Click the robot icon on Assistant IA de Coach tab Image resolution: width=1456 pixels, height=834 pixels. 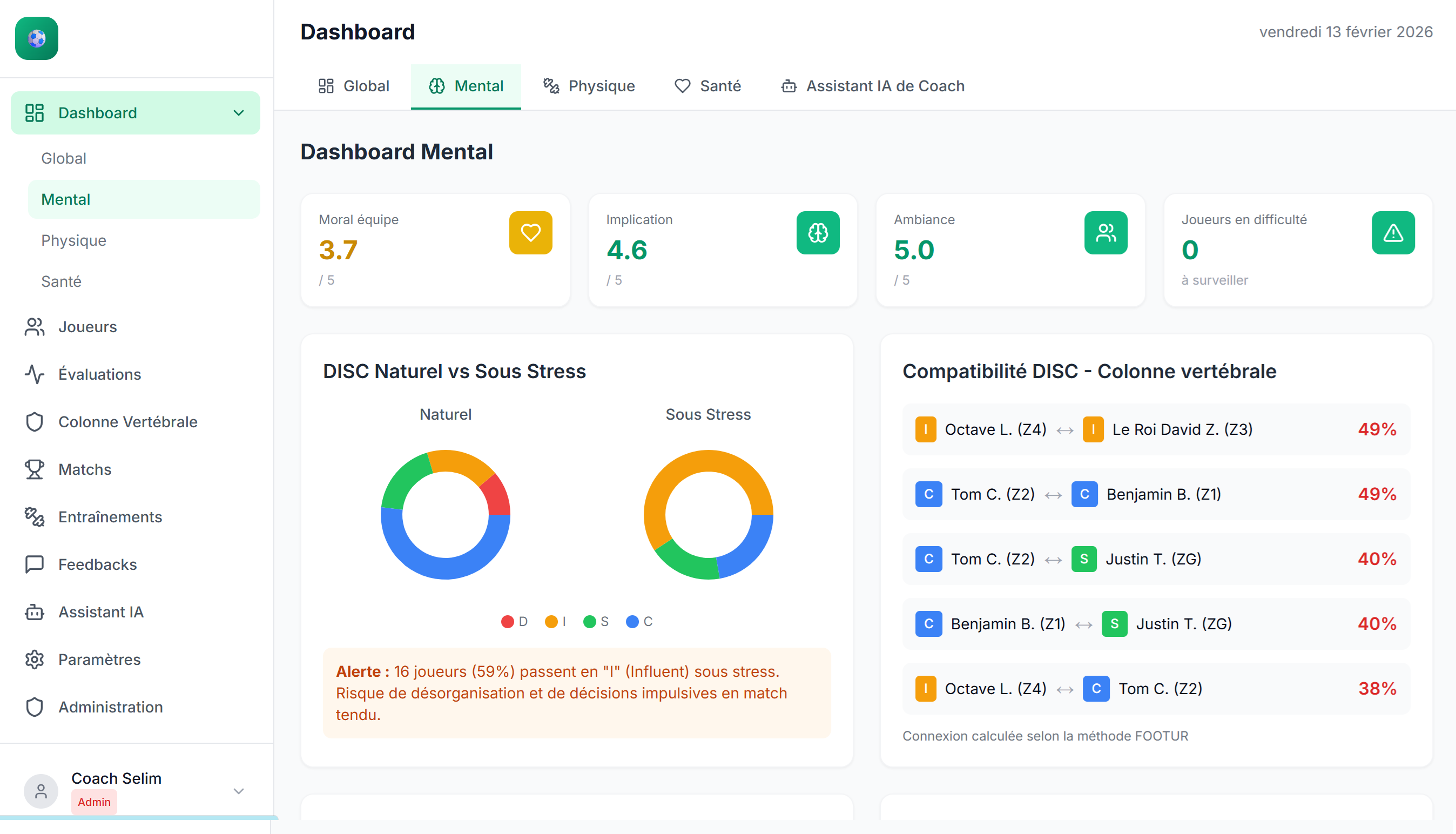point(789,86)
